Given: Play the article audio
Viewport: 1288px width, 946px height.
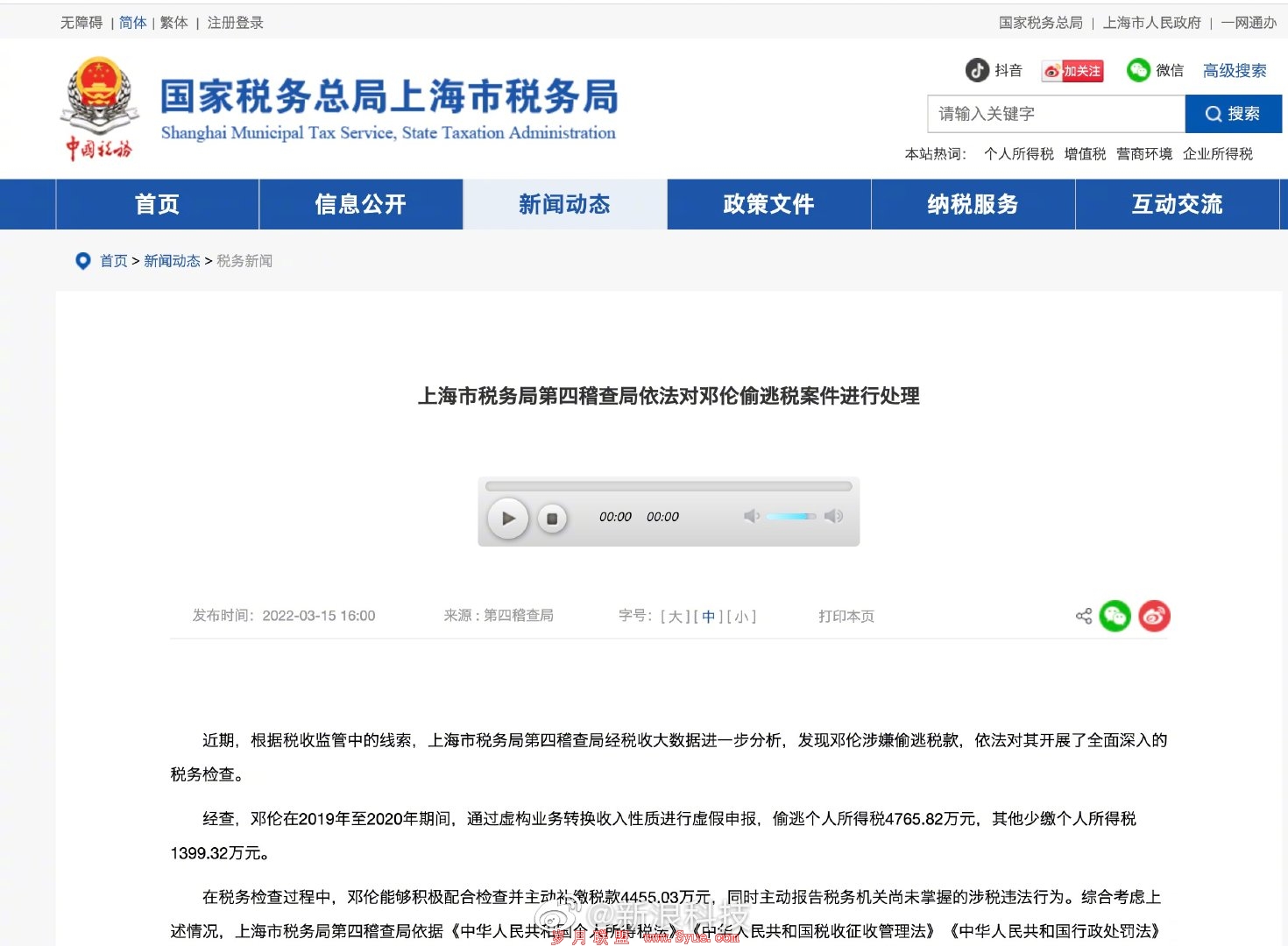Looking at the screenshot, I should click(508, 518).
